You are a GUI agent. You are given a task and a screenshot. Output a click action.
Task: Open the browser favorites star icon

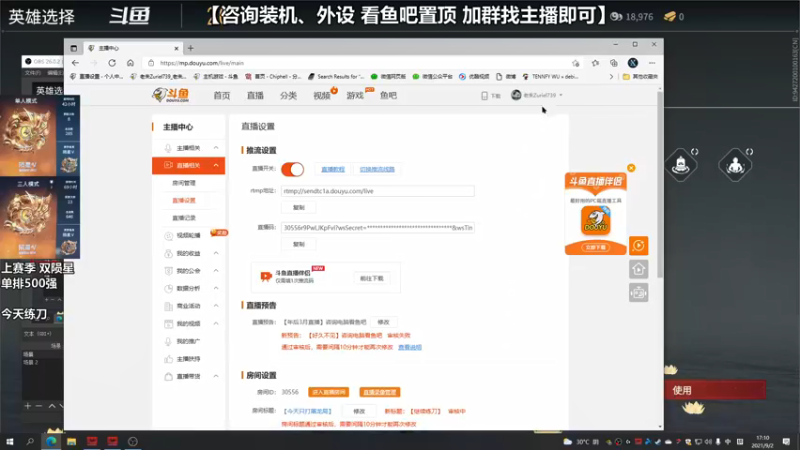coord(595,63)
